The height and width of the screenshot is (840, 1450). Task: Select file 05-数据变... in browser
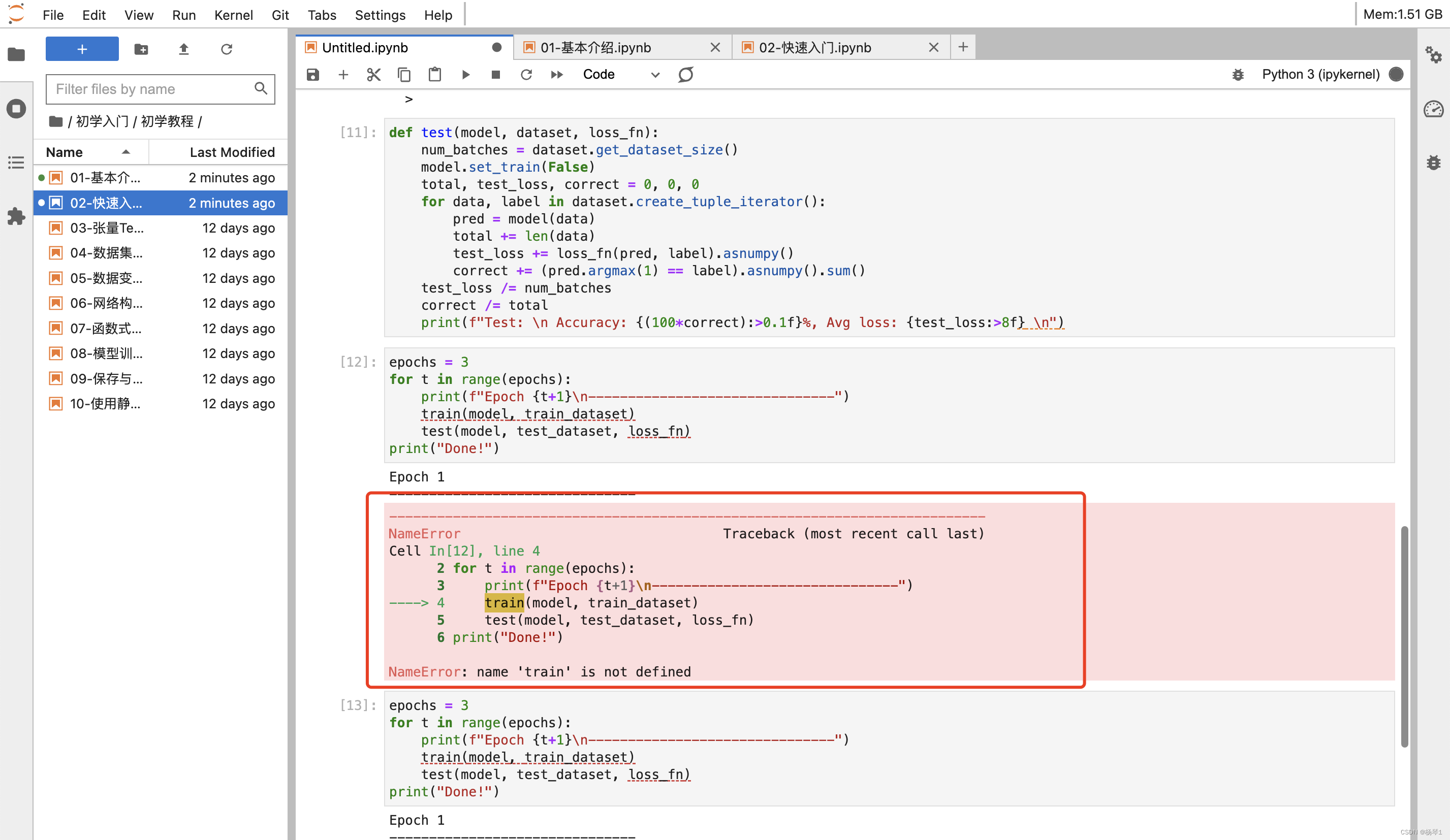tap(161, 278)
